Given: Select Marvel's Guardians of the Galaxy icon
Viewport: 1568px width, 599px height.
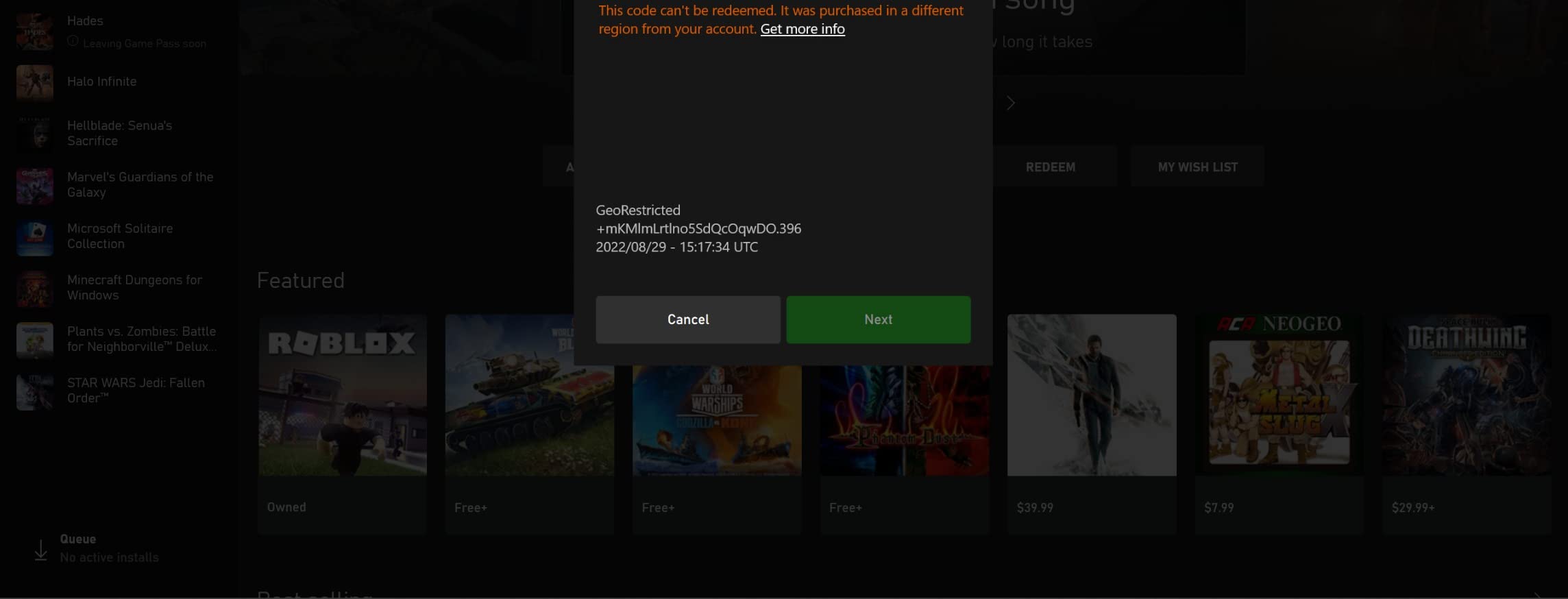Looking at the screenshot, I should [35, 185].
